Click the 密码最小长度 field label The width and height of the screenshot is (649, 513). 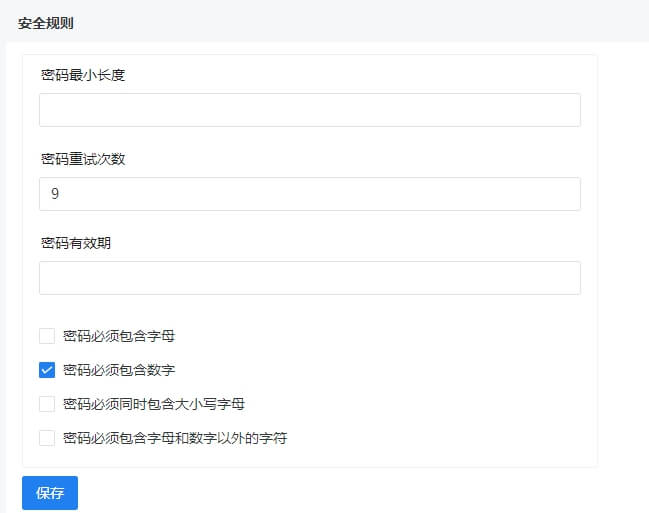point(83,75)
